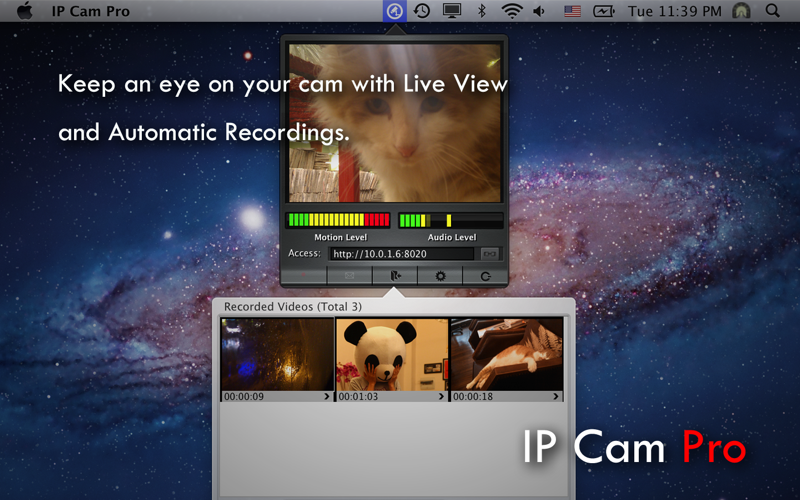Click the 00:01:03 duration label

358,396
